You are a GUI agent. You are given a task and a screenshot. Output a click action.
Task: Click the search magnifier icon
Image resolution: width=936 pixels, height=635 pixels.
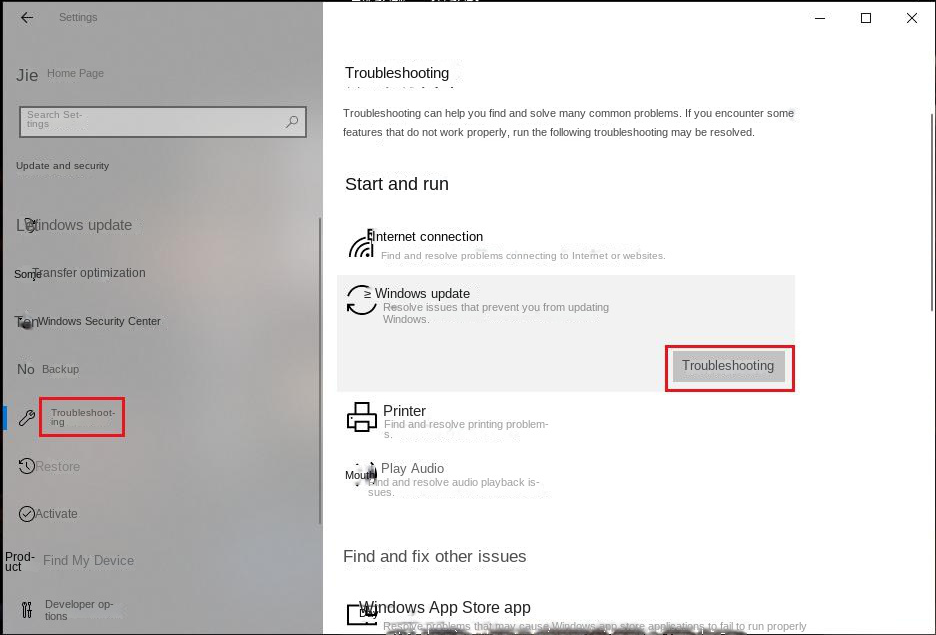[x=291, y=122]
